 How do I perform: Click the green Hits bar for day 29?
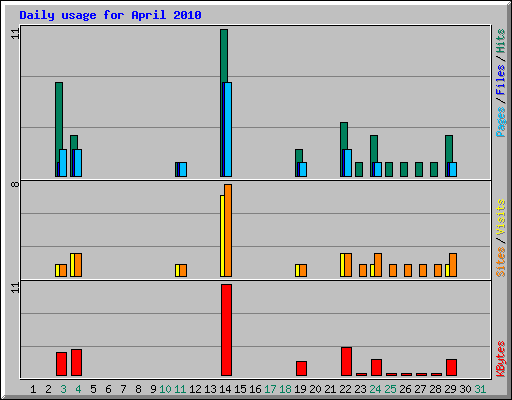(449, 149)
